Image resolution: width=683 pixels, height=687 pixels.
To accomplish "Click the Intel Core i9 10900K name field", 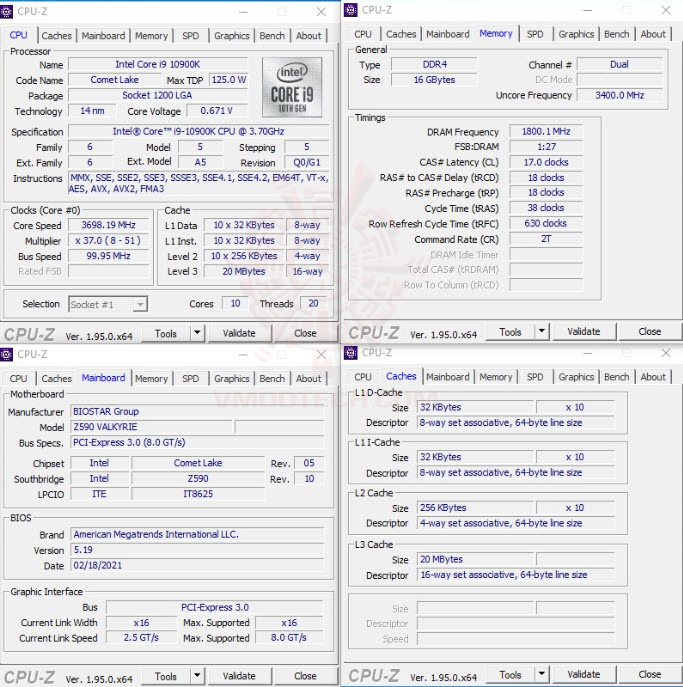I will 158,64.
